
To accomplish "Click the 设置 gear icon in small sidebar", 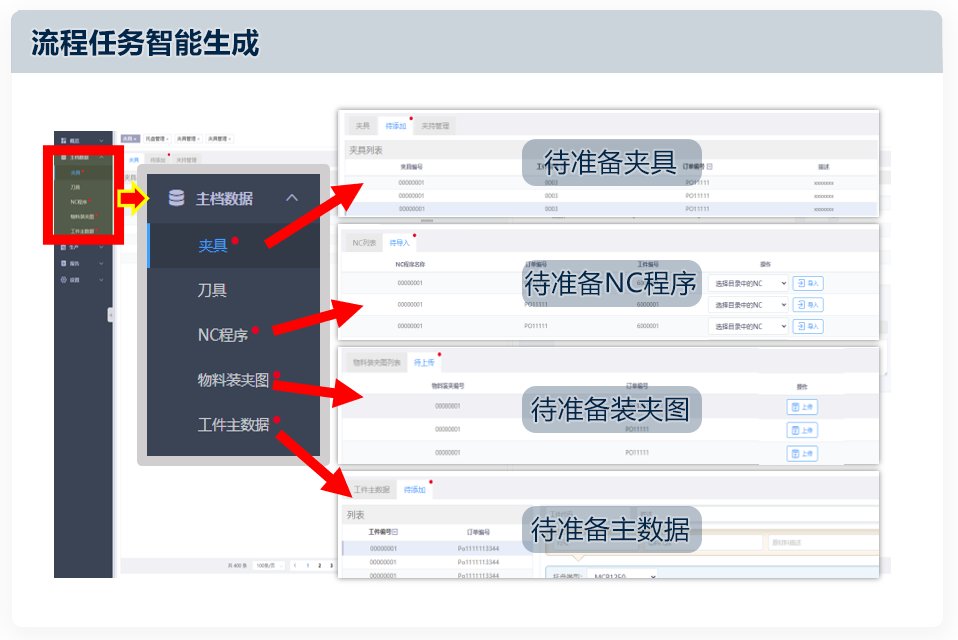I will point(63,280).
